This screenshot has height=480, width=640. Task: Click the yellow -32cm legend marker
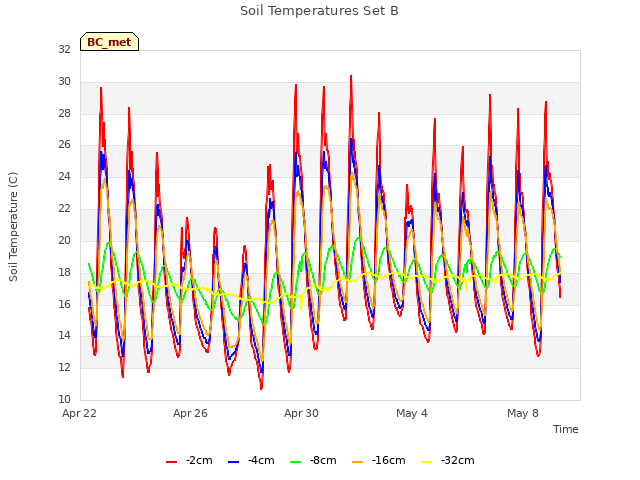[427, 462]
